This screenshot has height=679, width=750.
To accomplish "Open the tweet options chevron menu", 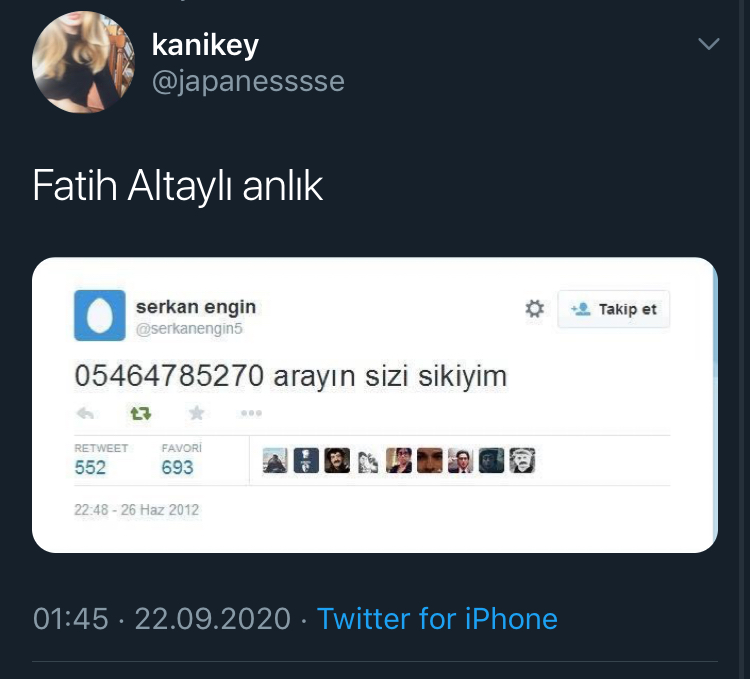I will coord(708,44).
